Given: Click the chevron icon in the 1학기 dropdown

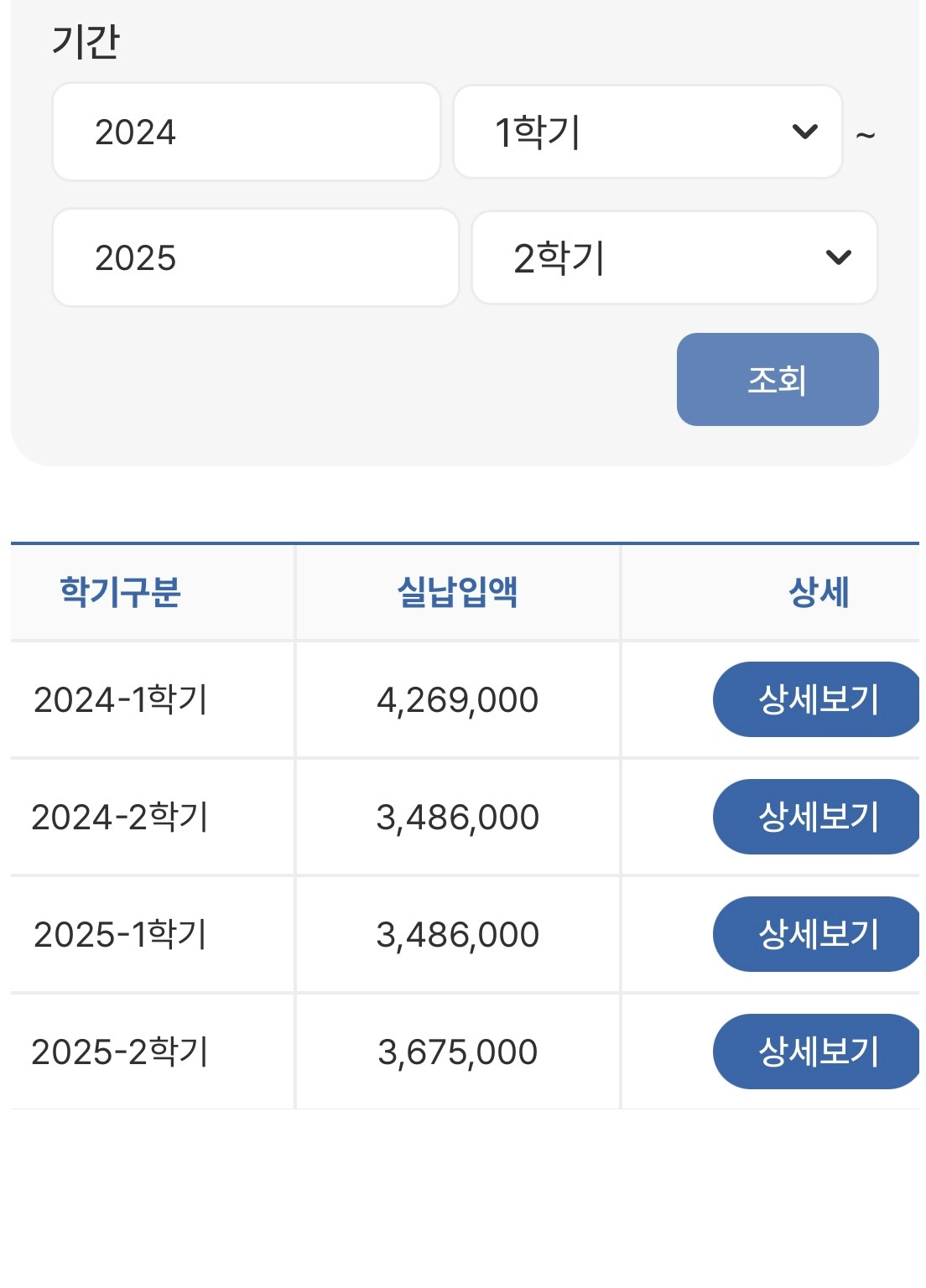Looking at the screenshot, I should (804, 132).
